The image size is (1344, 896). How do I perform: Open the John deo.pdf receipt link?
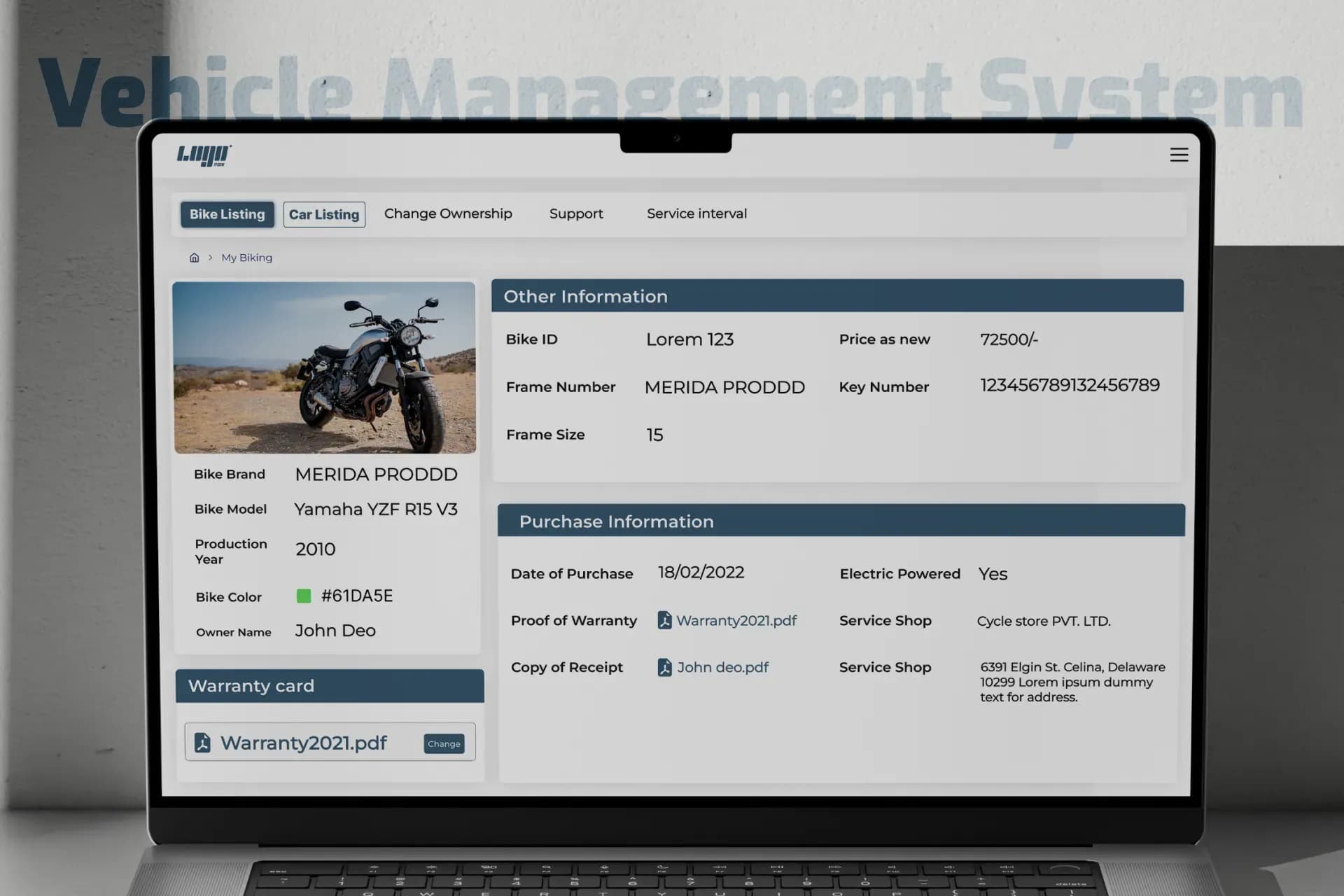pos(722,667)
